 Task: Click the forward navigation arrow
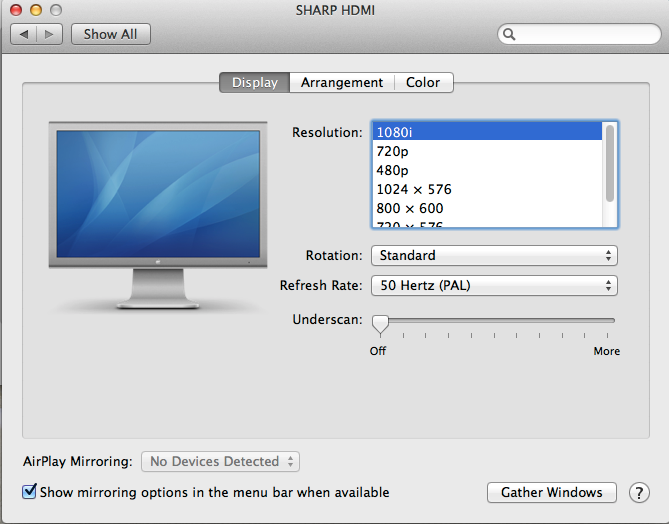click(x=50, y=34)
